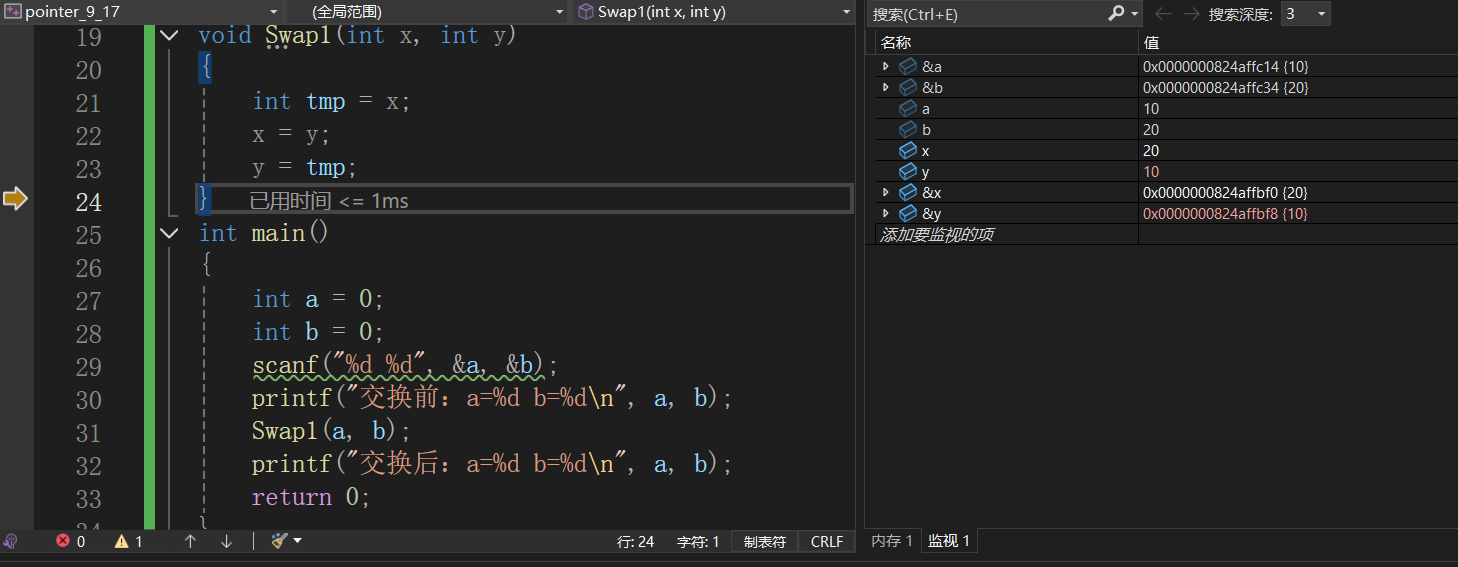Click the 值 column header
Screen dimensions: 1458x567
coord(1298,43)
